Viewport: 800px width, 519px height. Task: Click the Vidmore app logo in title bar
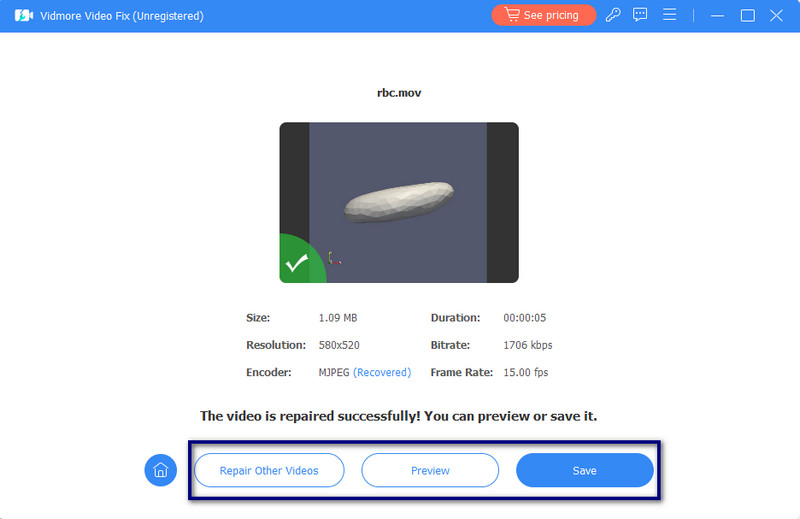click(24, 16)
